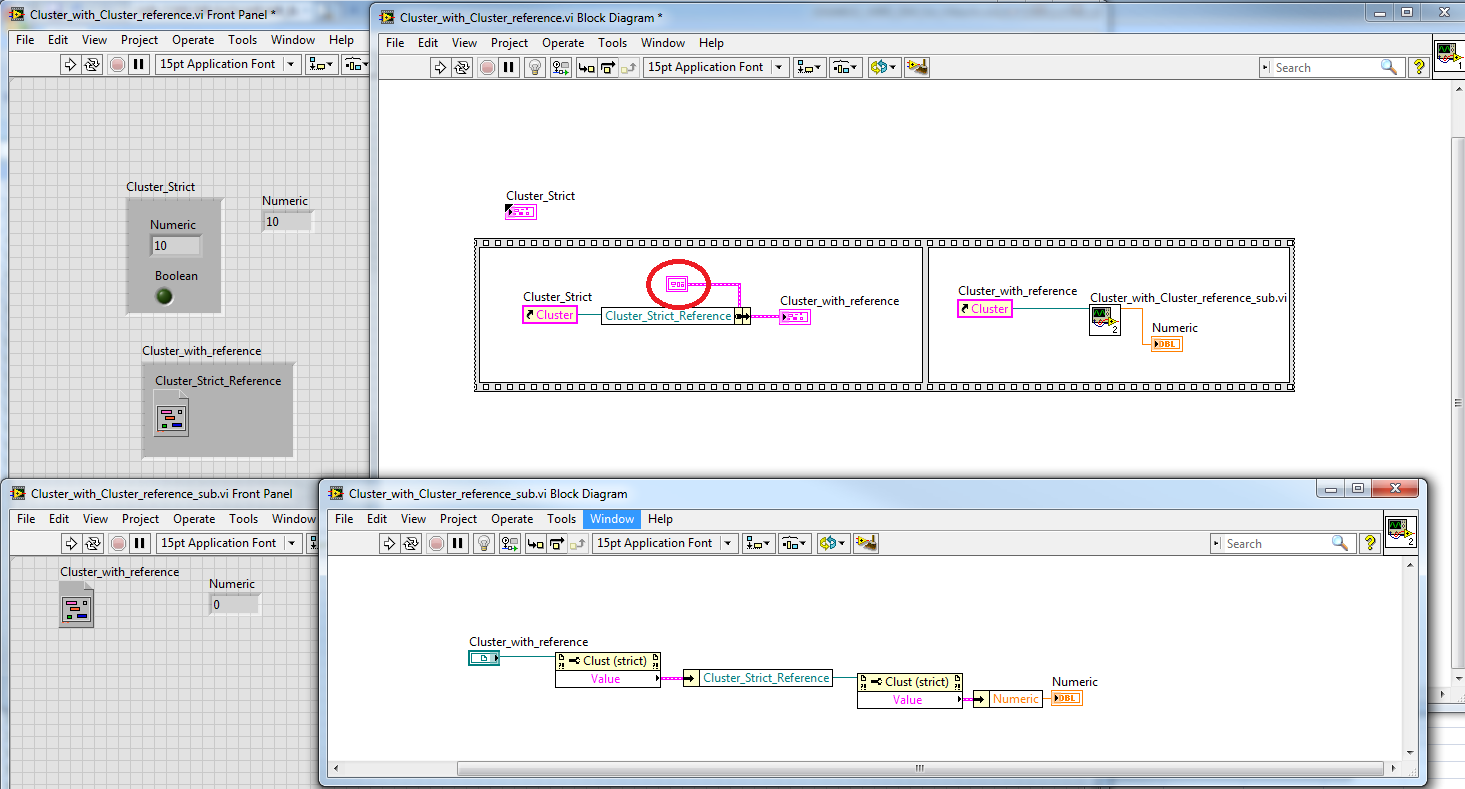Click the VI icon of the main Block Diagram

point(1449,55)
